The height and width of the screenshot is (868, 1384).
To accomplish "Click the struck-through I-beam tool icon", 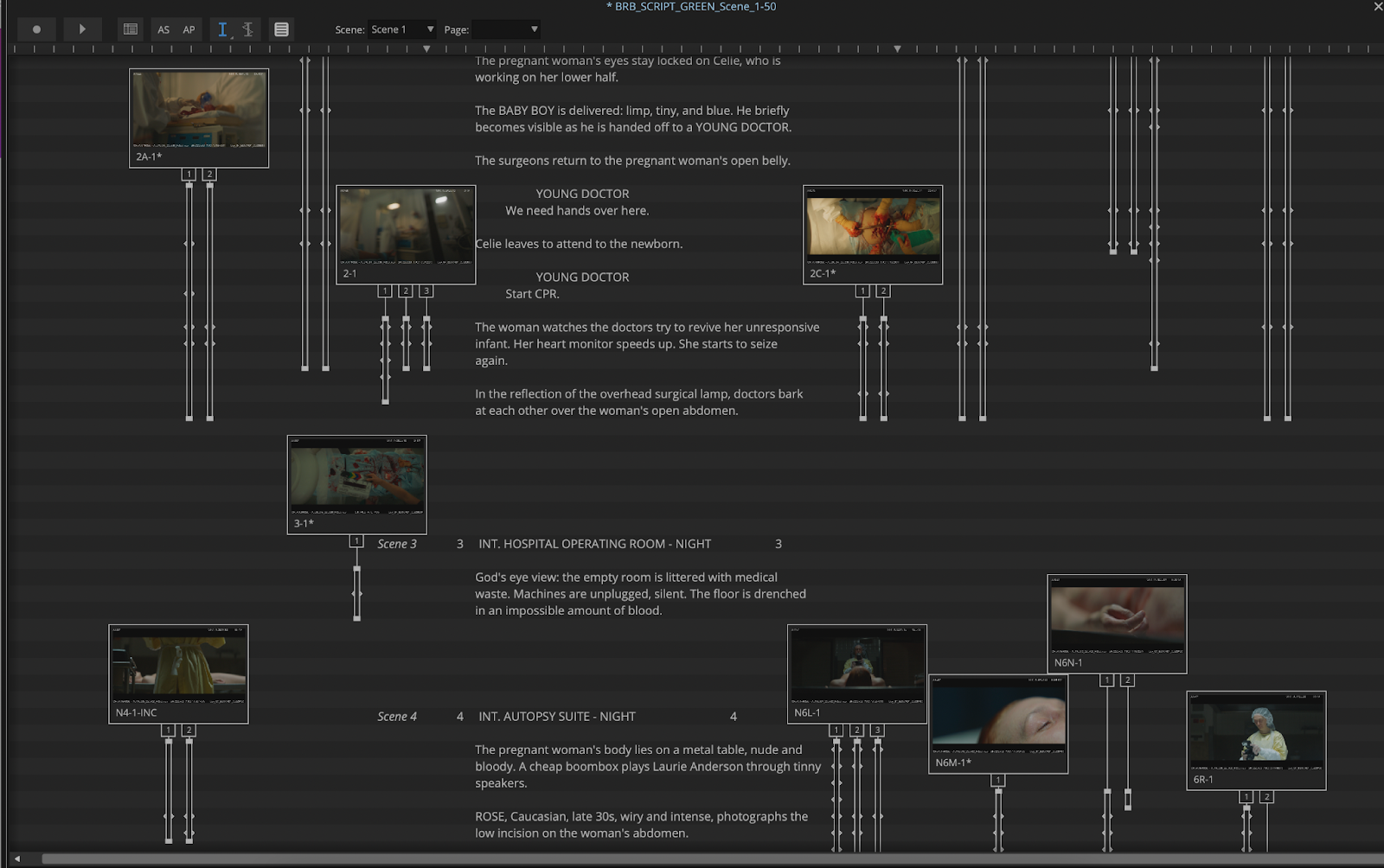I will (x=248, y=29).
